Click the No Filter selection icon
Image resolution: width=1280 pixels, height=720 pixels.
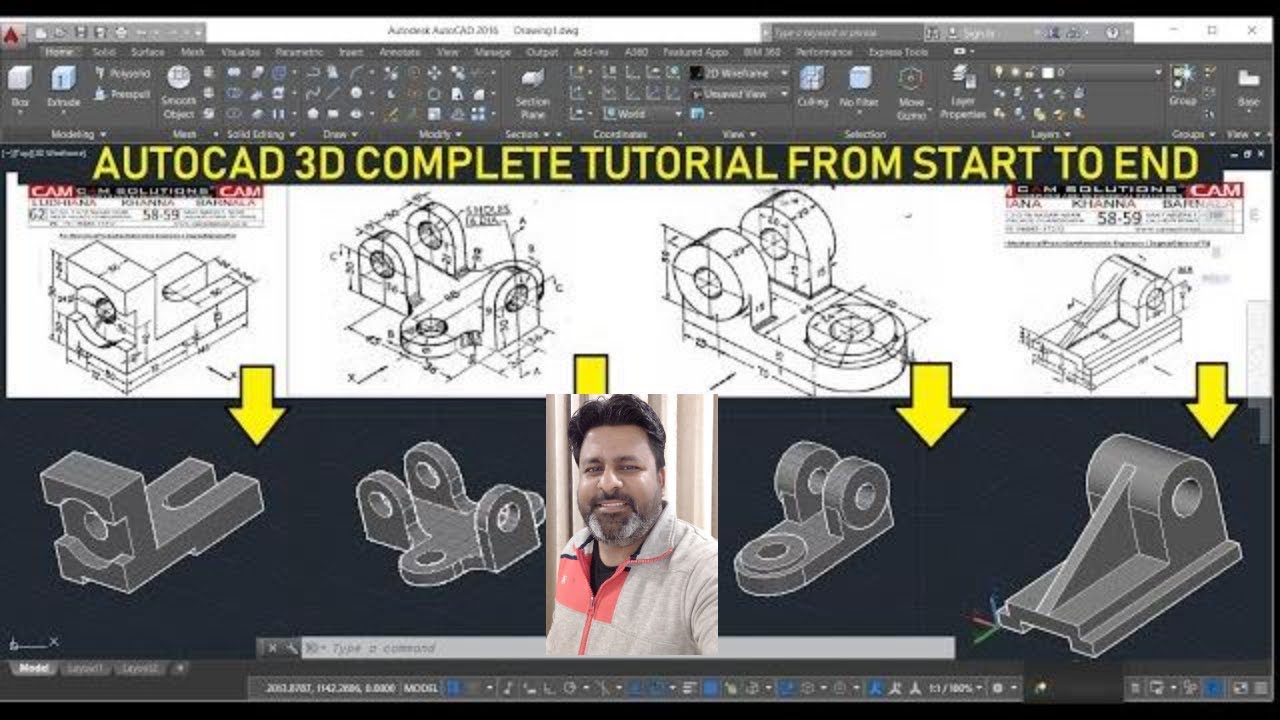point(859,87)
